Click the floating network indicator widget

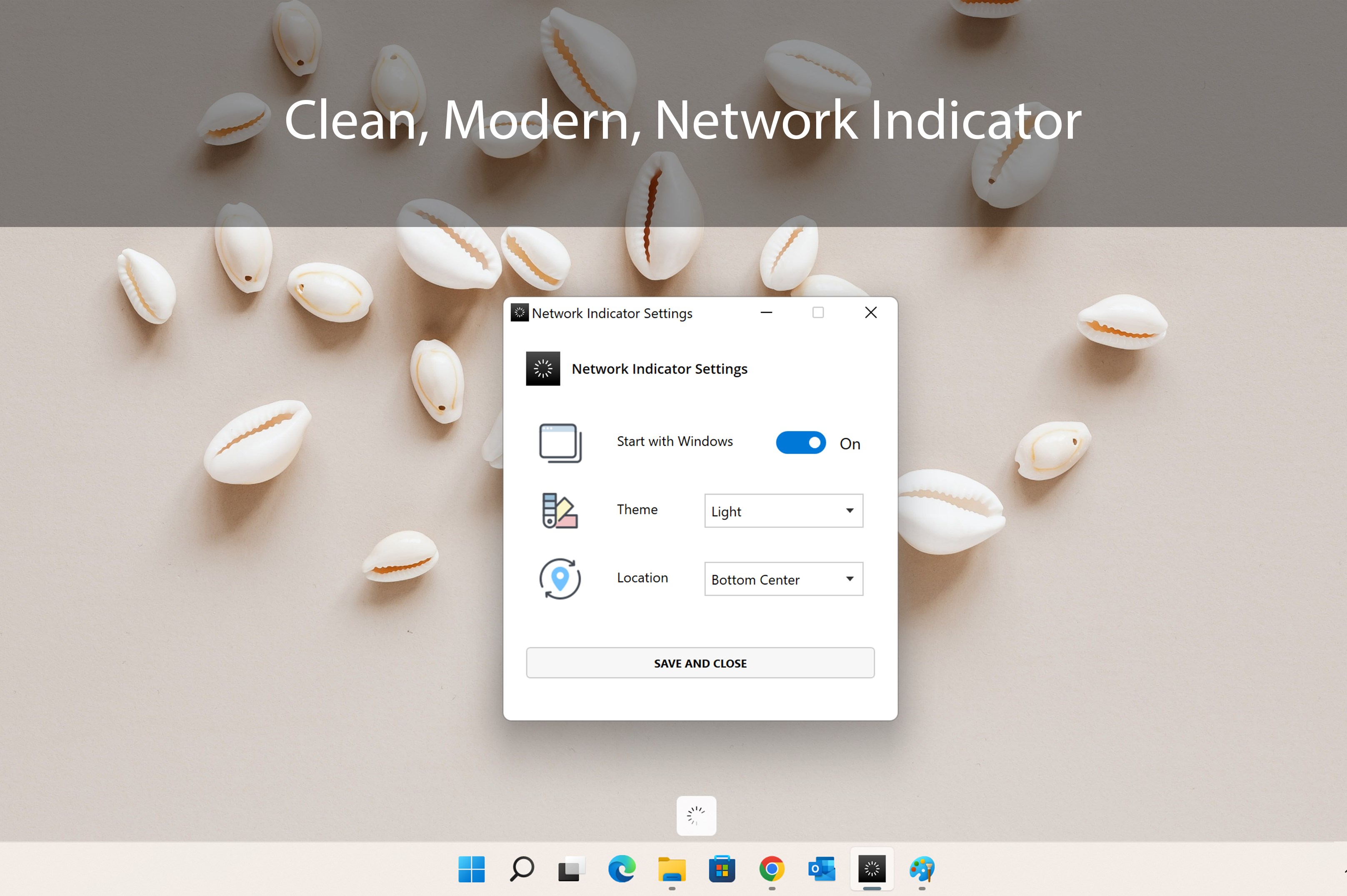pos(696,816)
